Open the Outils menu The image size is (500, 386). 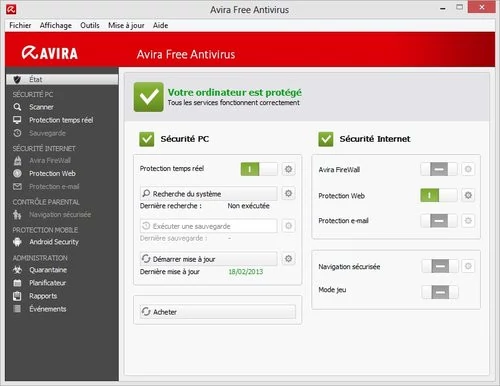[x=90, y=25]
